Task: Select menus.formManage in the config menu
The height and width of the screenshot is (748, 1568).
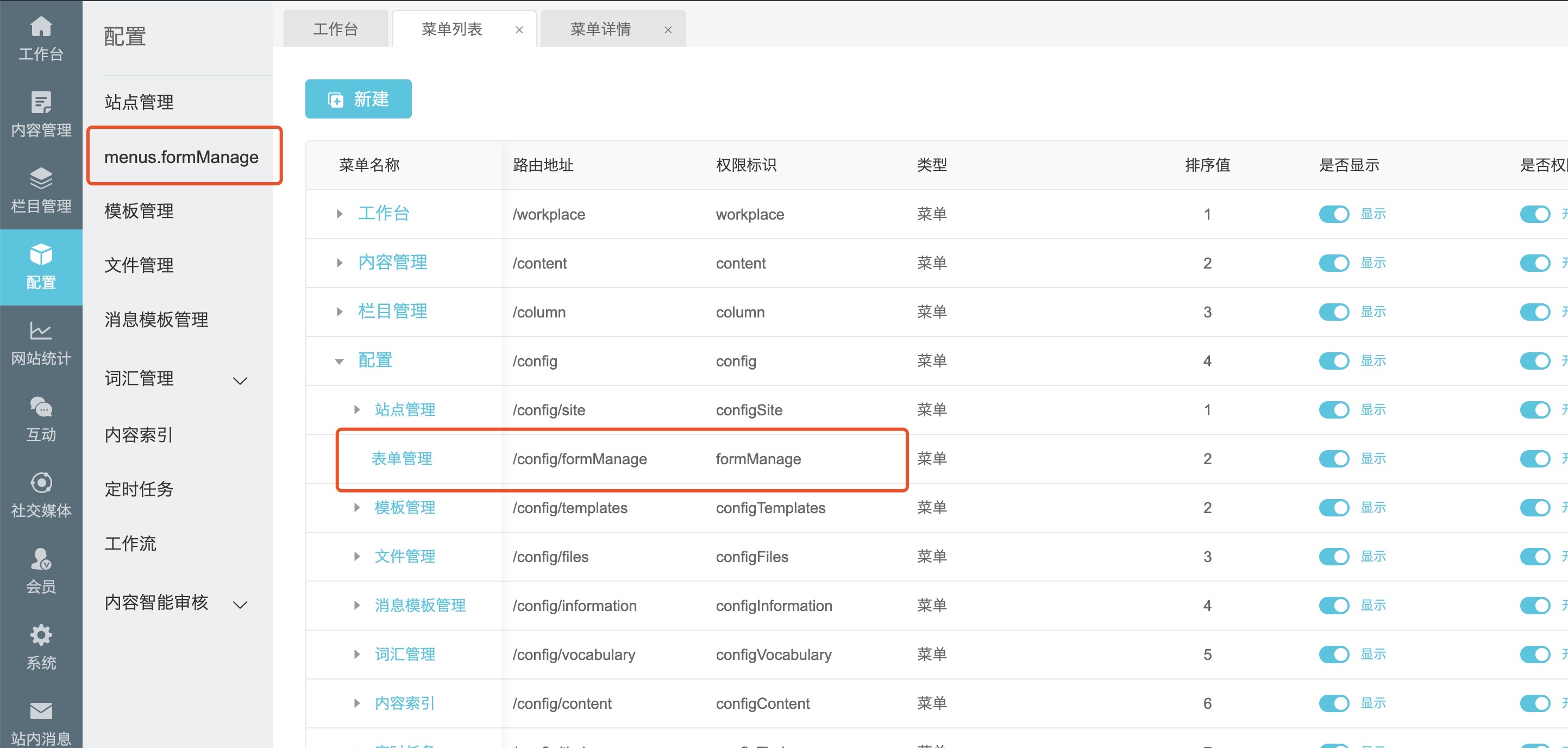Action: tap(181, 157)
